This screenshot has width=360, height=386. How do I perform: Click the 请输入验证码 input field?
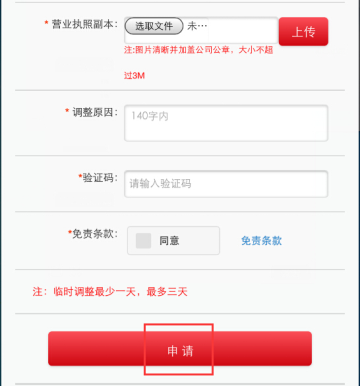(226, 184)
